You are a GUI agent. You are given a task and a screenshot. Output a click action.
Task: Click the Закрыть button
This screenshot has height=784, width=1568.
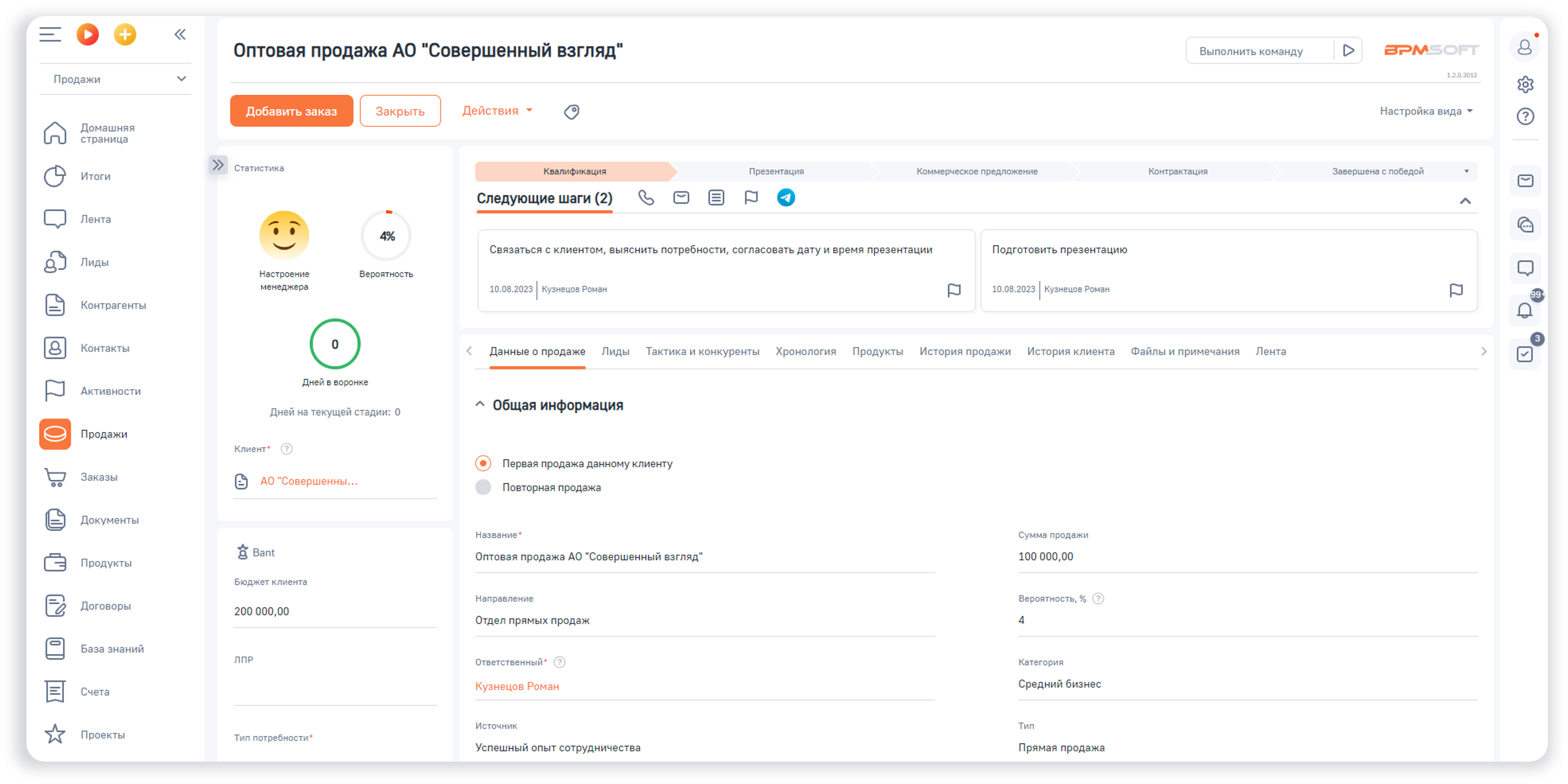400,111
